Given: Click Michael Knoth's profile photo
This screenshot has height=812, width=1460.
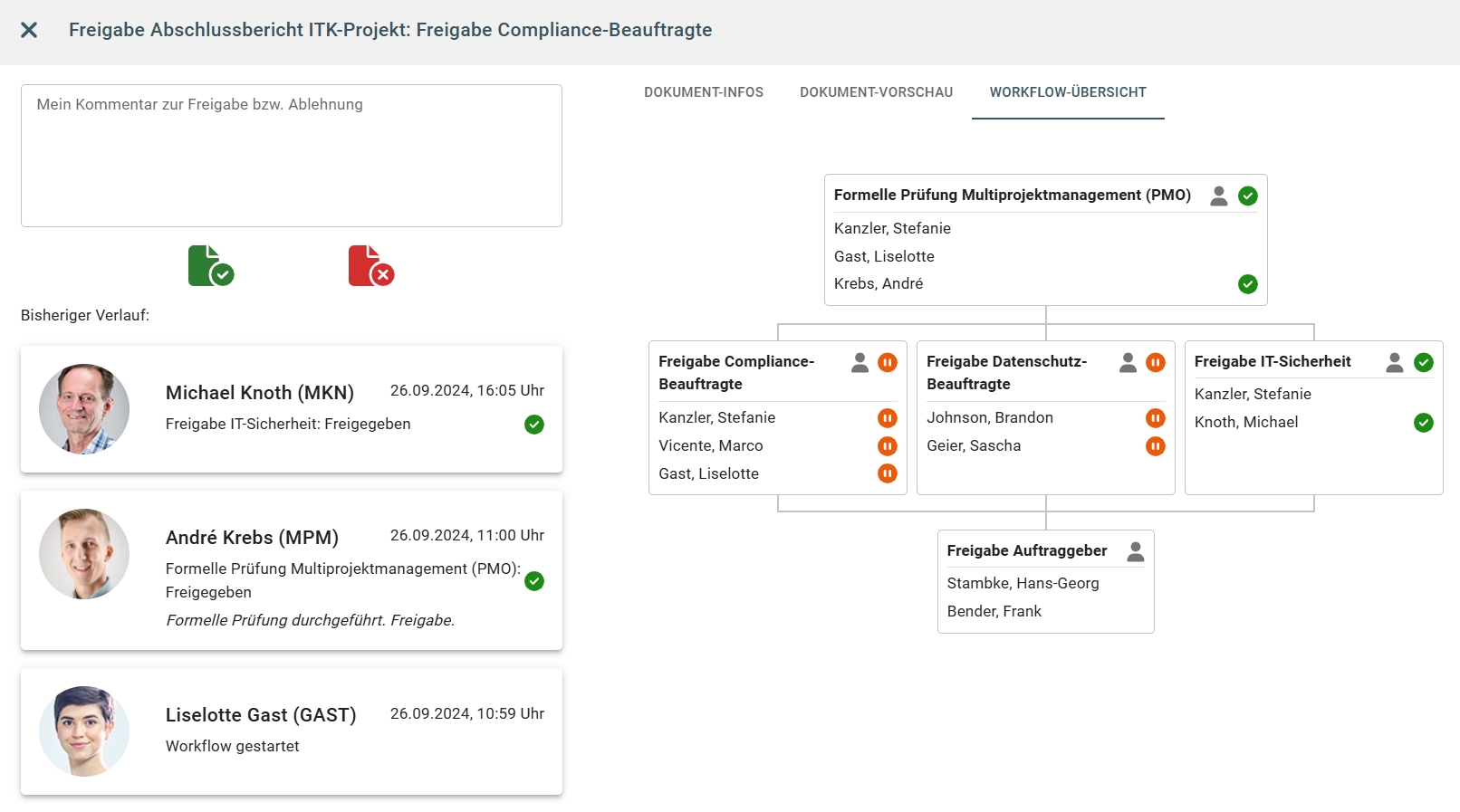Looking at the screenshot, I should 84,409.
